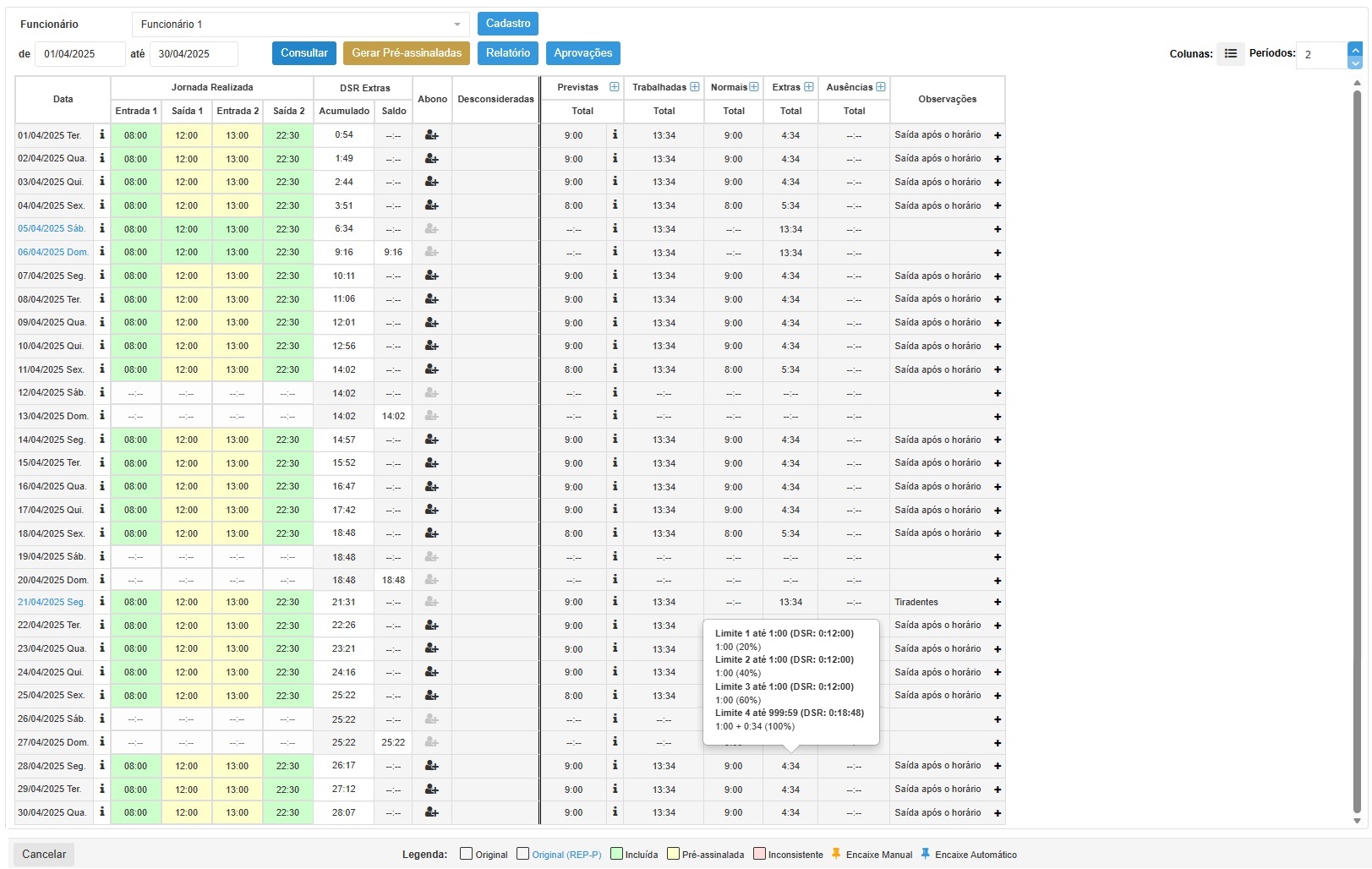
Task: Open info icon beside date 21/04/2025 Seg.
Action: click(x=102, y=601)
